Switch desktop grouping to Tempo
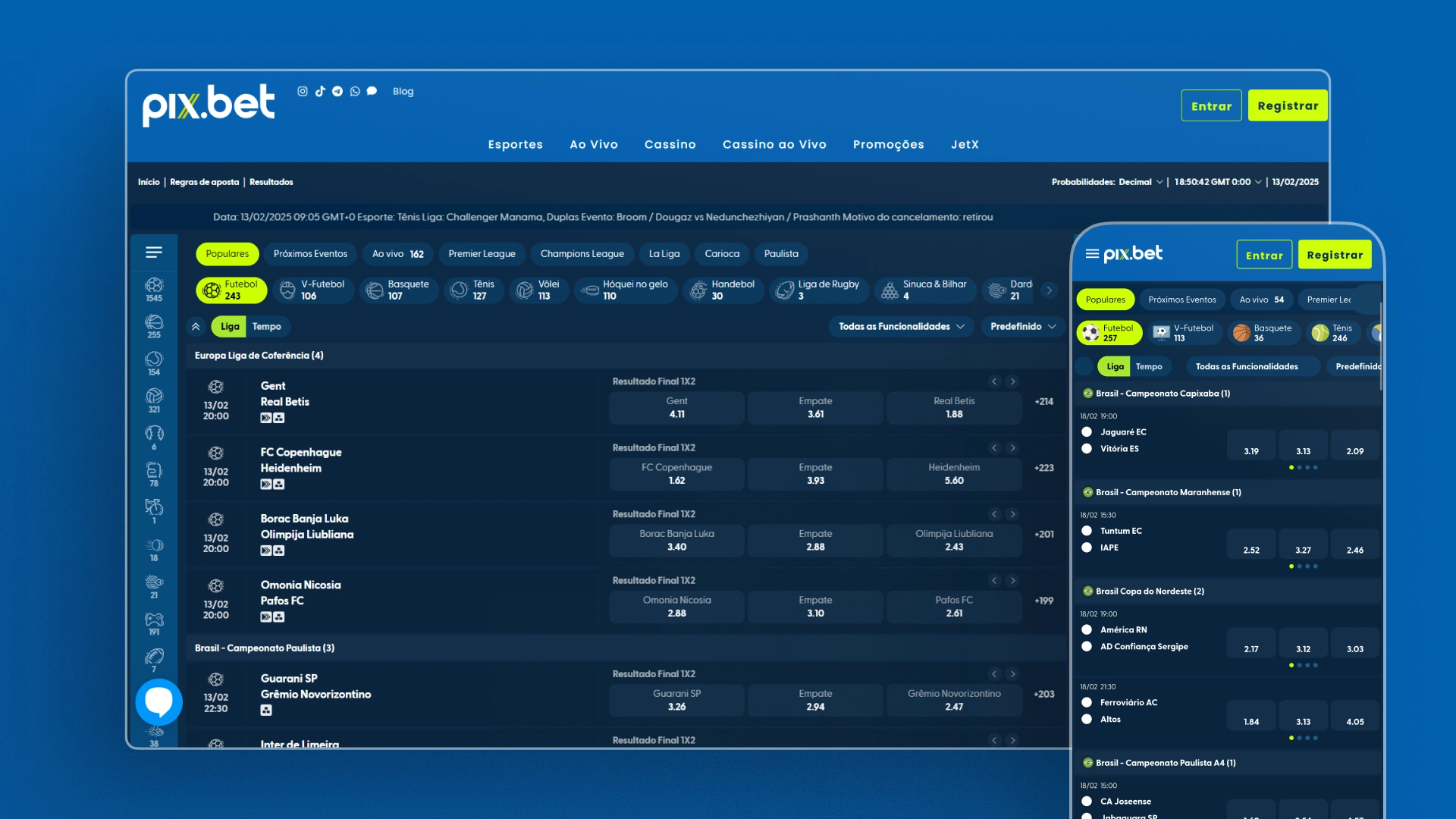This screenshot has height=819, width=1456. coord(267,327)
